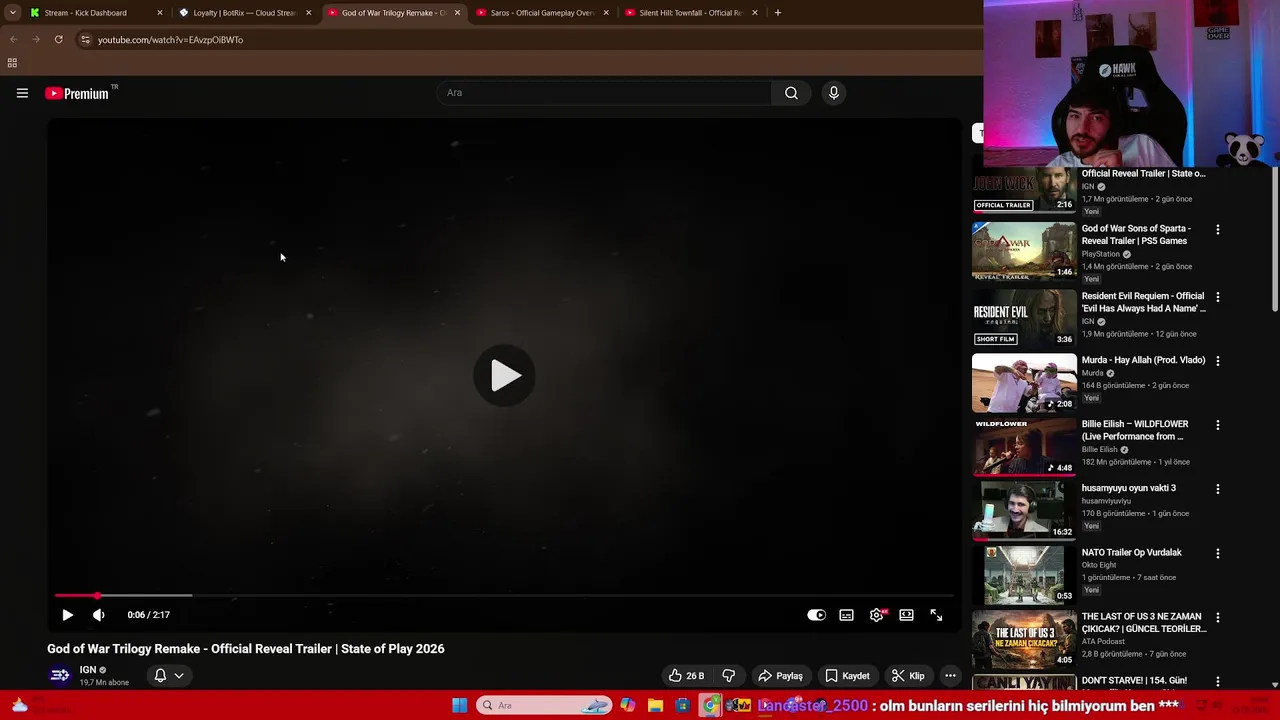Click the Windows taskbar search box

(544, 705)
